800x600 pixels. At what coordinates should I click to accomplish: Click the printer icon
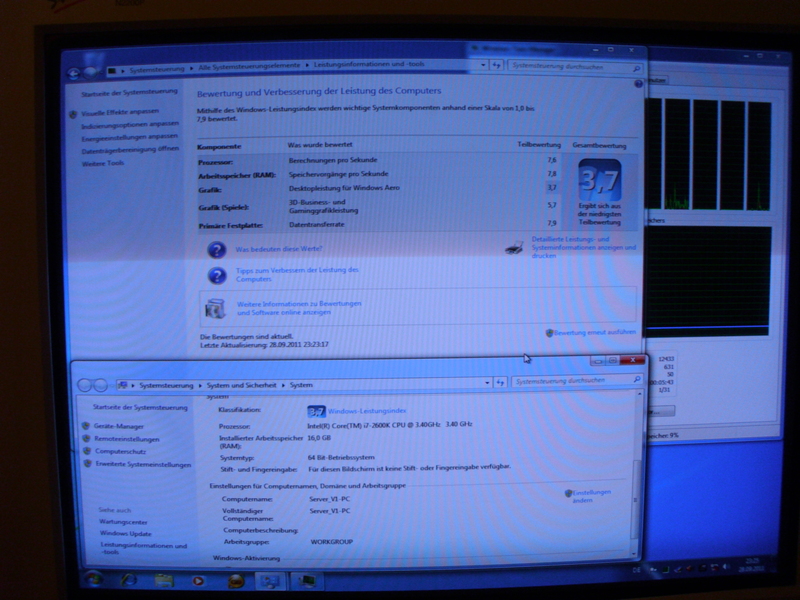[x=514, y=248]
